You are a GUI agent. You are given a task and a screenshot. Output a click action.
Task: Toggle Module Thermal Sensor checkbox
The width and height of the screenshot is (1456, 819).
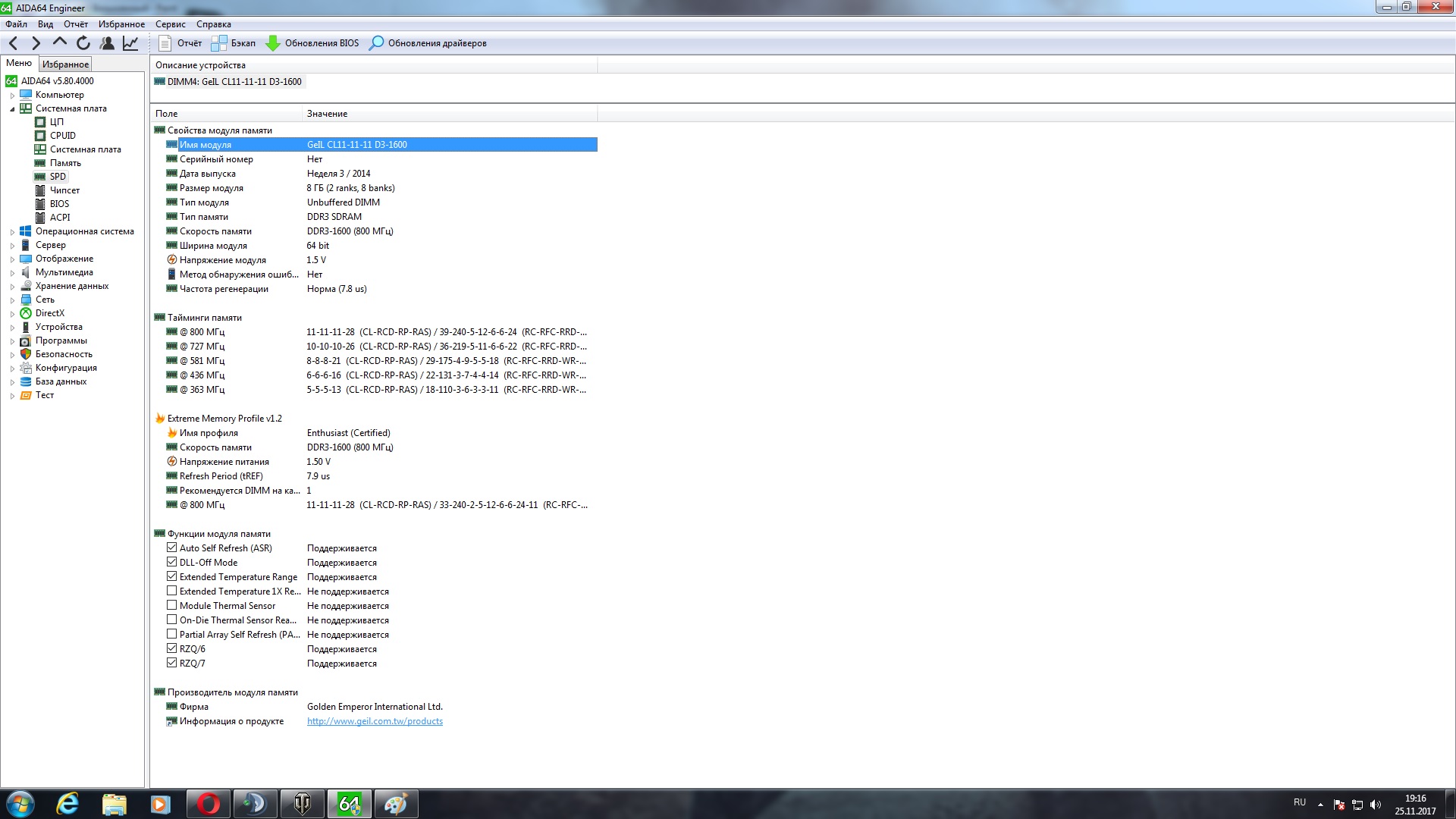coord(171,605)
